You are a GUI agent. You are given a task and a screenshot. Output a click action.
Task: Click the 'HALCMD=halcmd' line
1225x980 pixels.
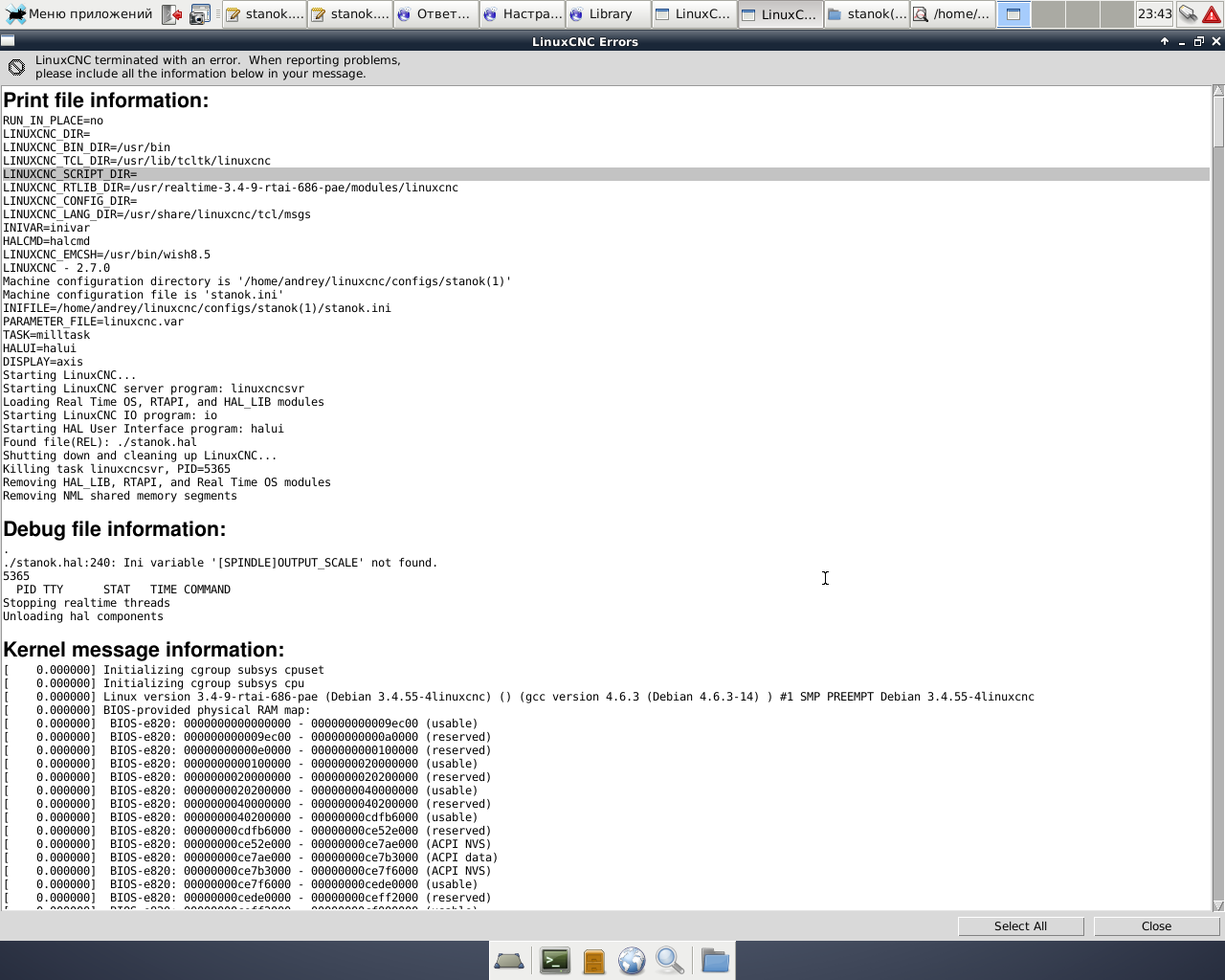click(x=46, y=241)
